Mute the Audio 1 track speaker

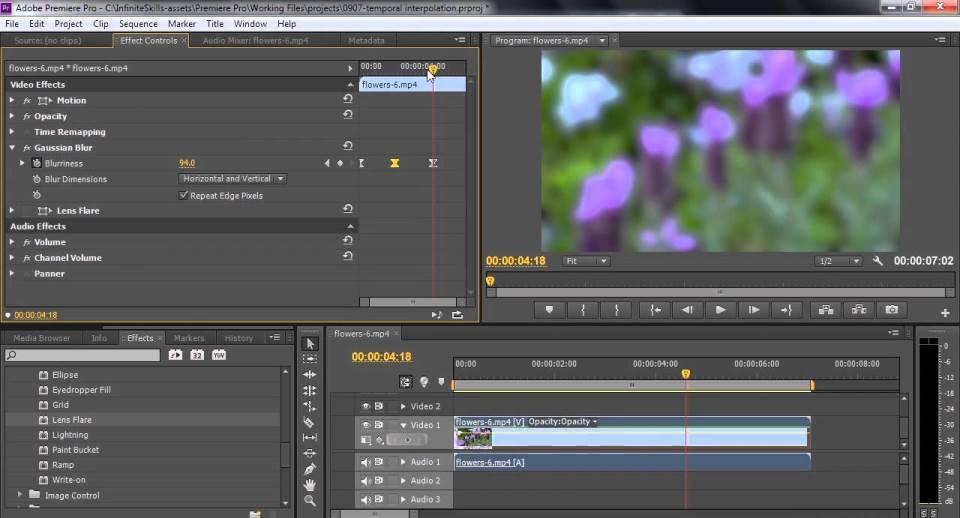[x=365, y=462]
